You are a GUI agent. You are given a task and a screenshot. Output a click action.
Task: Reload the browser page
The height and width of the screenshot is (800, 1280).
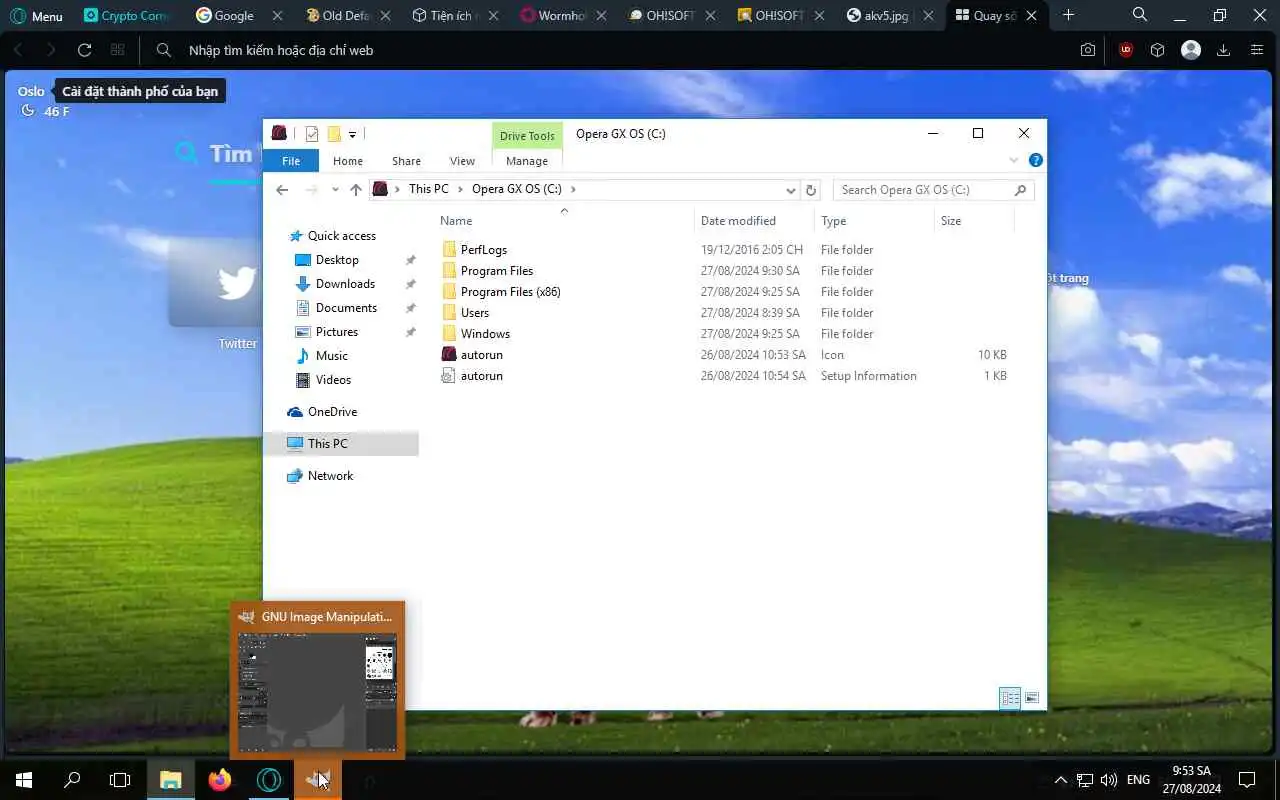click(x=84, y=50)
